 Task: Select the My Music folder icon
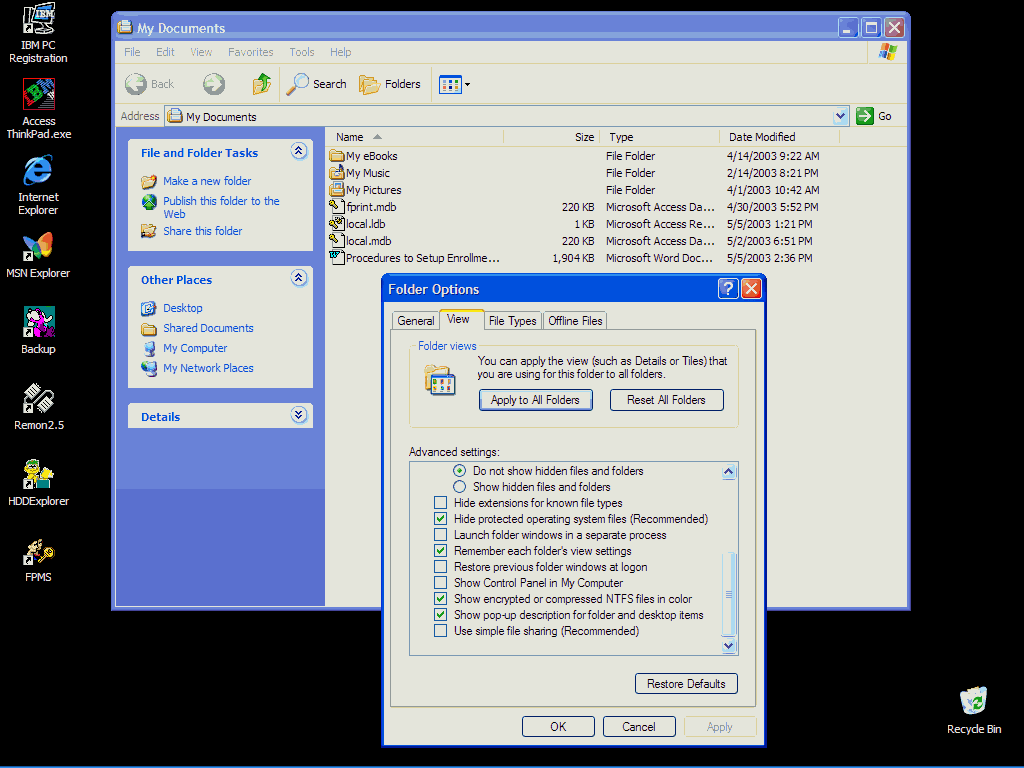pos(337,172)
